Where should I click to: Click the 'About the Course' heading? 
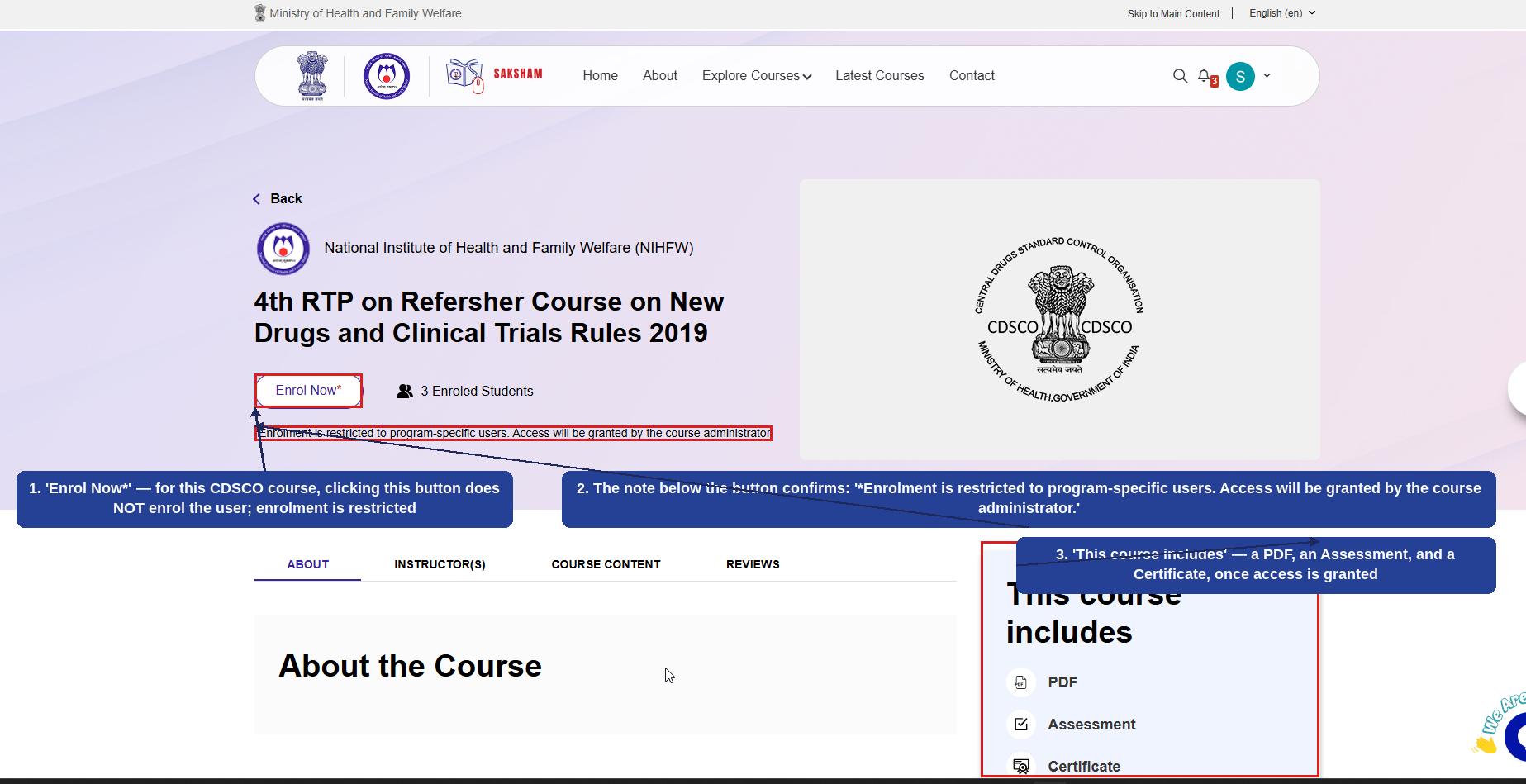click(x=411, y=666)
